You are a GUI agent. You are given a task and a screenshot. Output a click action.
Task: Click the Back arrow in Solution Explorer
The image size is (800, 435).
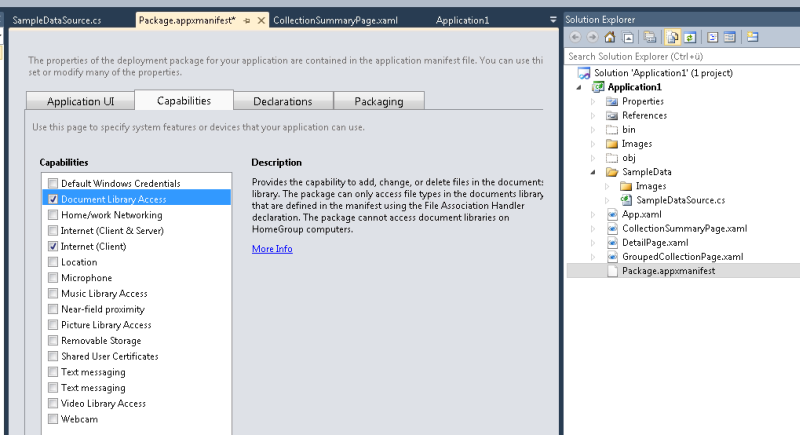(575, 37)
